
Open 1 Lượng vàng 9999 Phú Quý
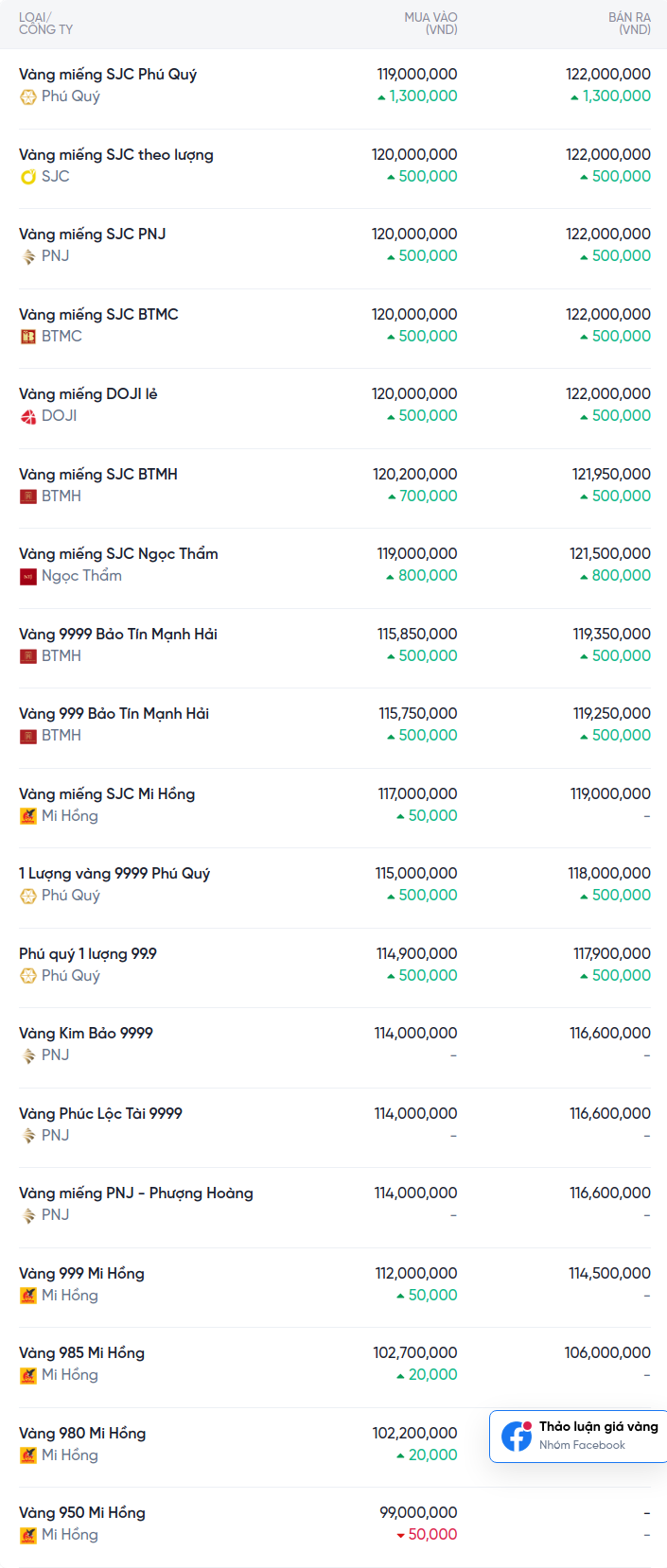[114, 874]
